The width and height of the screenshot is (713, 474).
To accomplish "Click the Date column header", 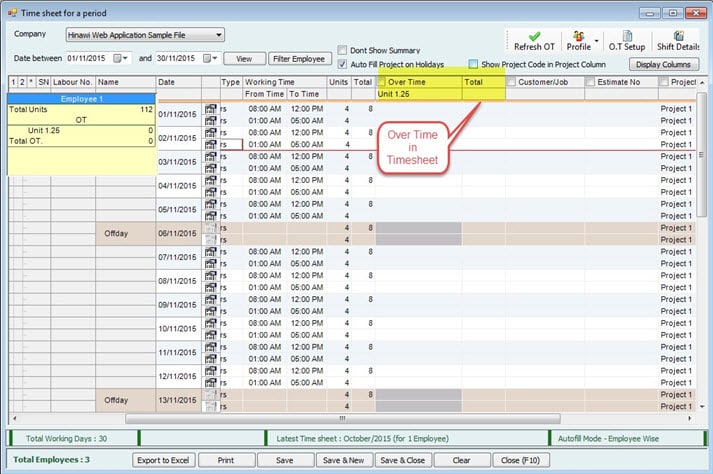I will (x=179, y=82).
